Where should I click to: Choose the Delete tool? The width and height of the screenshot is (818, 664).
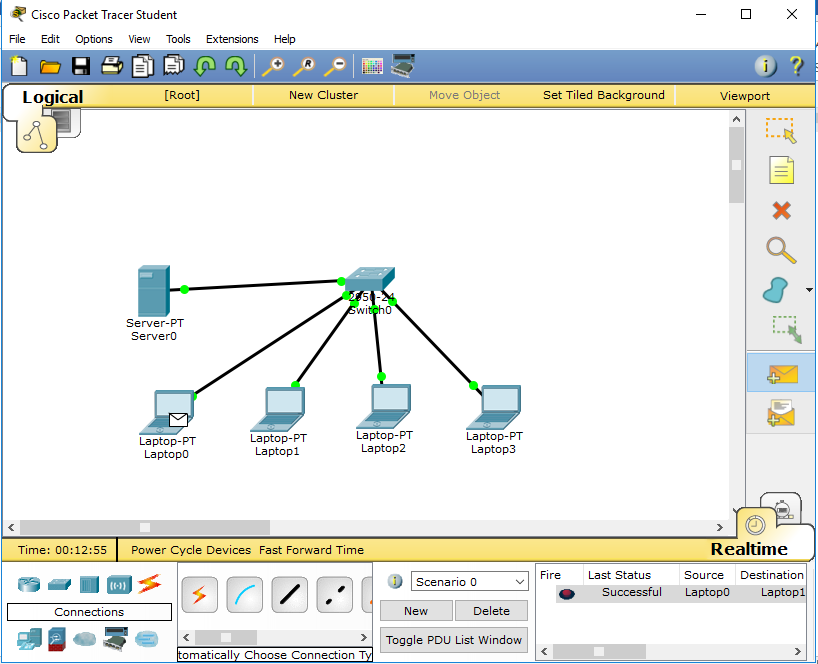(x=781, y=210)
